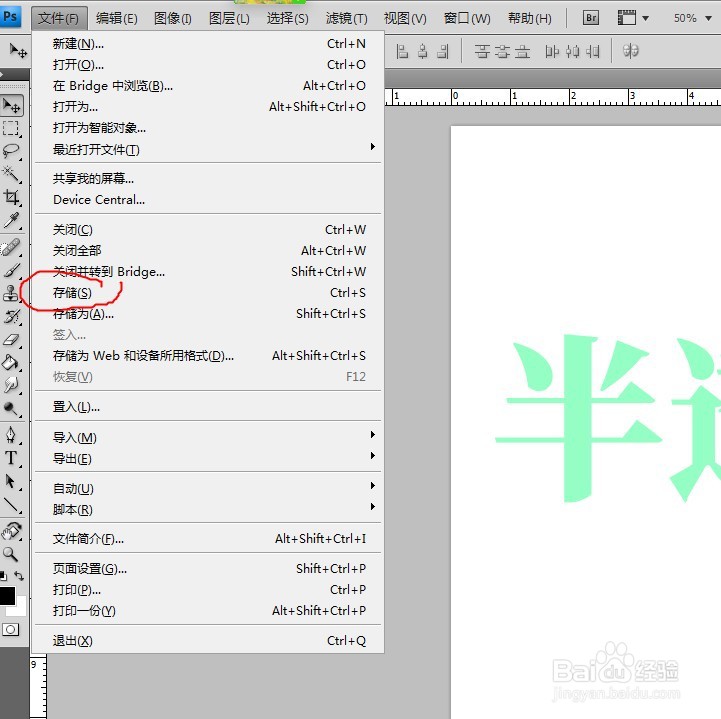Image resolution: width=721 pixels, height=719 pixels.
Task: Choose 存储为 Web 和设备所用格式(D)...
Action: coord(208,355)
